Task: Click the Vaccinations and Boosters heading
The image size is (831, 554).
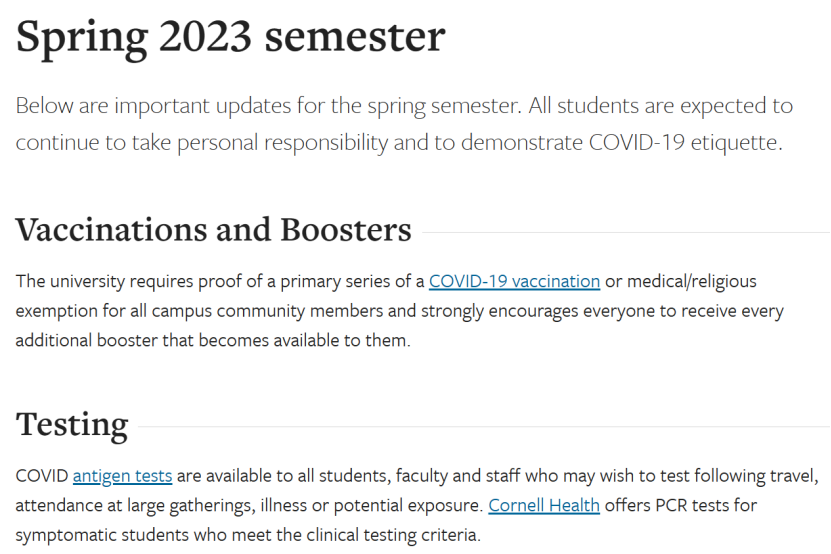Action: pos(214,230)
